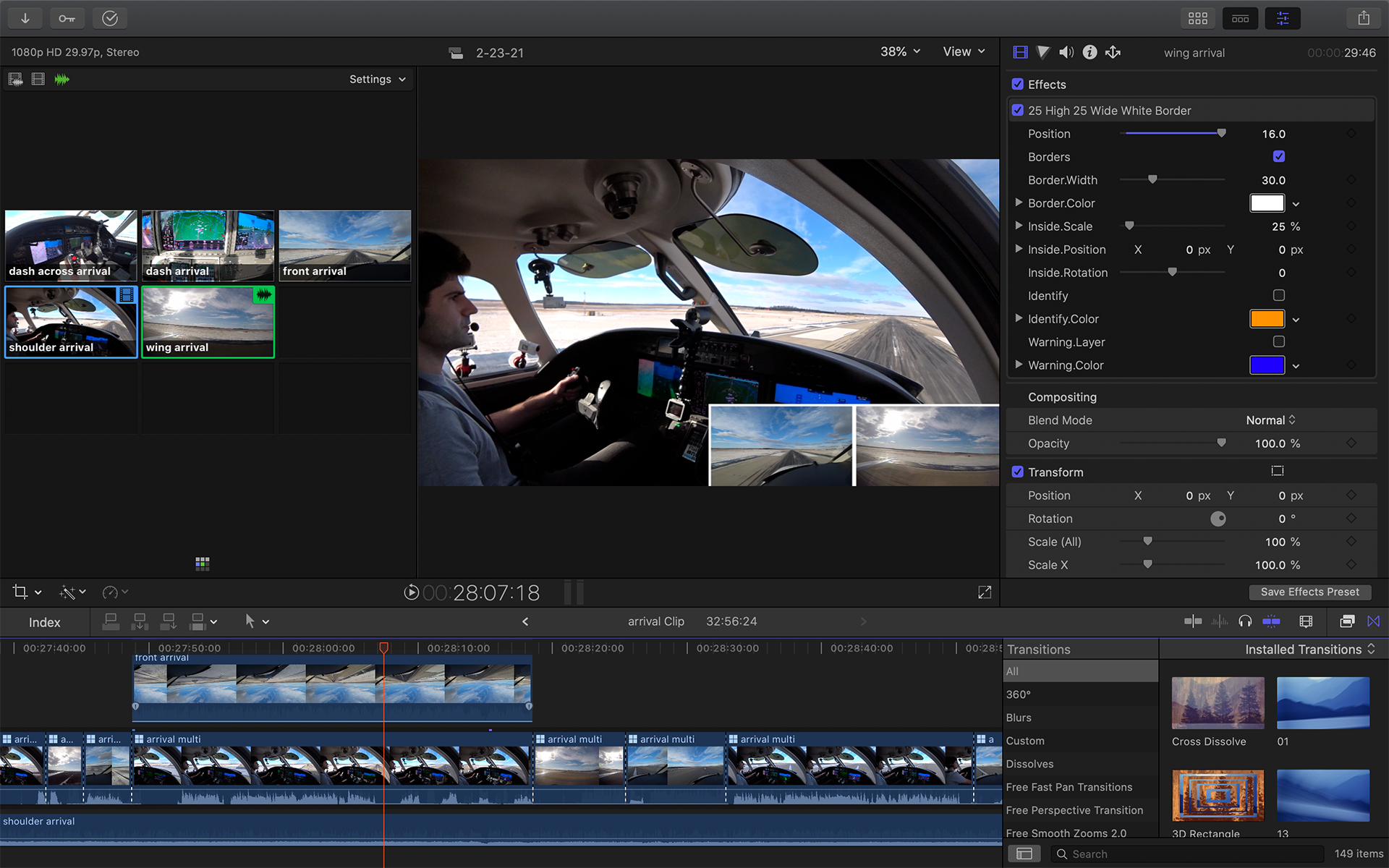Toggle the timeline layout icon in toolbar
Image resolution: width=1389 pixels, height=868 pixels.
[x=1240, y=18]
